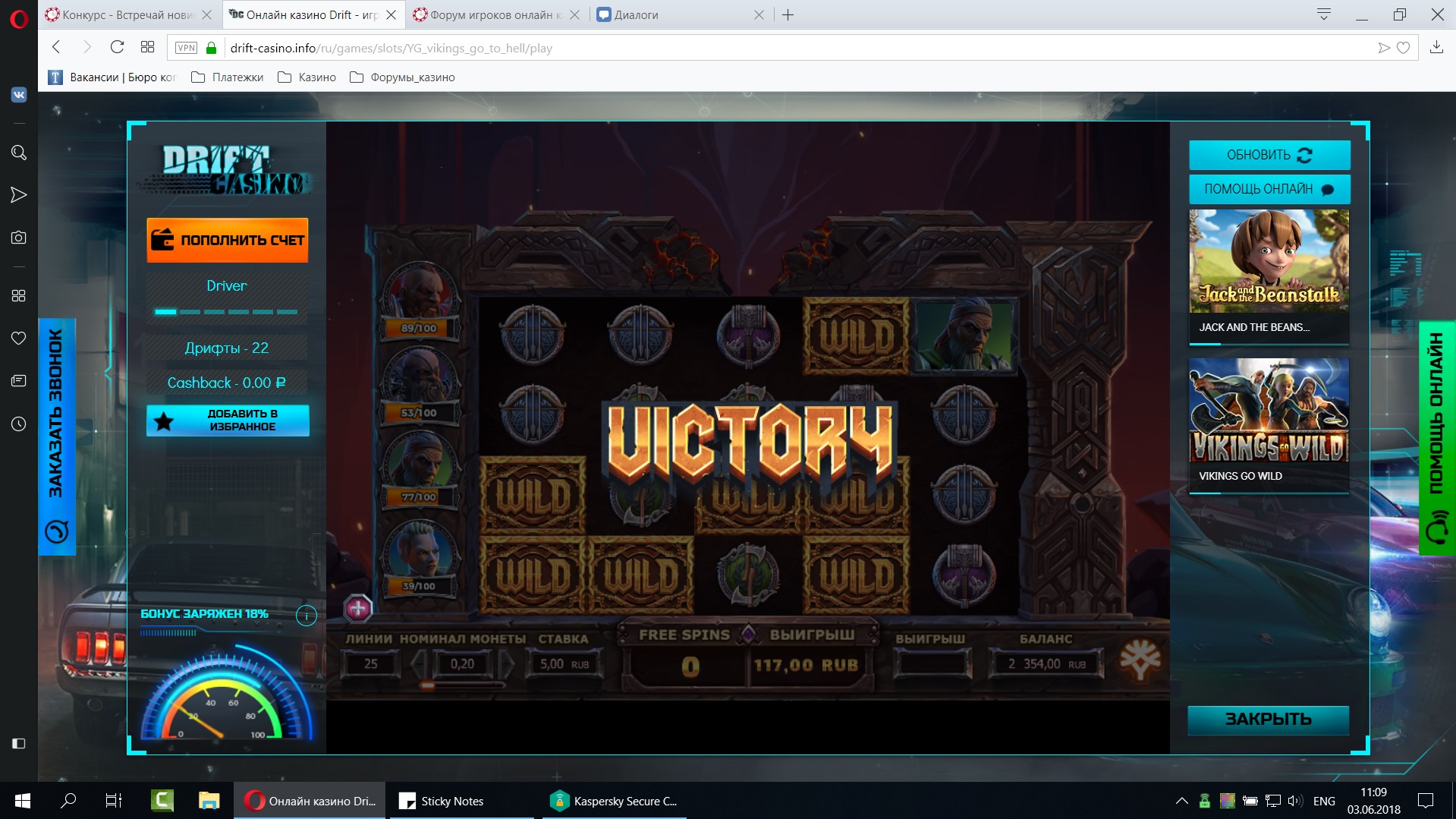Go forward to the next page
Viewport: 1456px width, 819px height.
(x=86, y=47)
